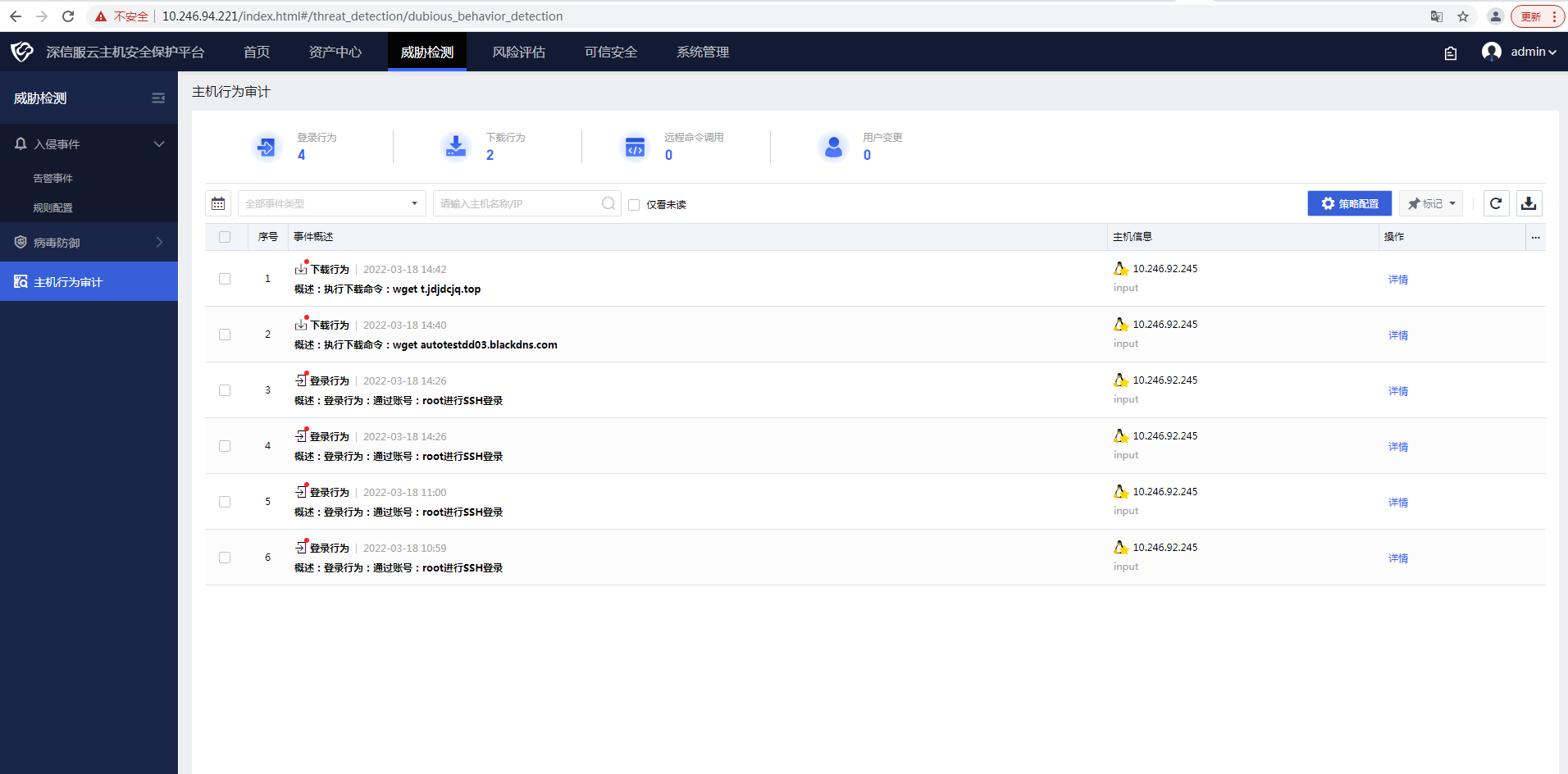Click the download behavior (下载行为) icon
This screenshot has height=774, width=1568.
pyautogui.click(x=456, y=147)
